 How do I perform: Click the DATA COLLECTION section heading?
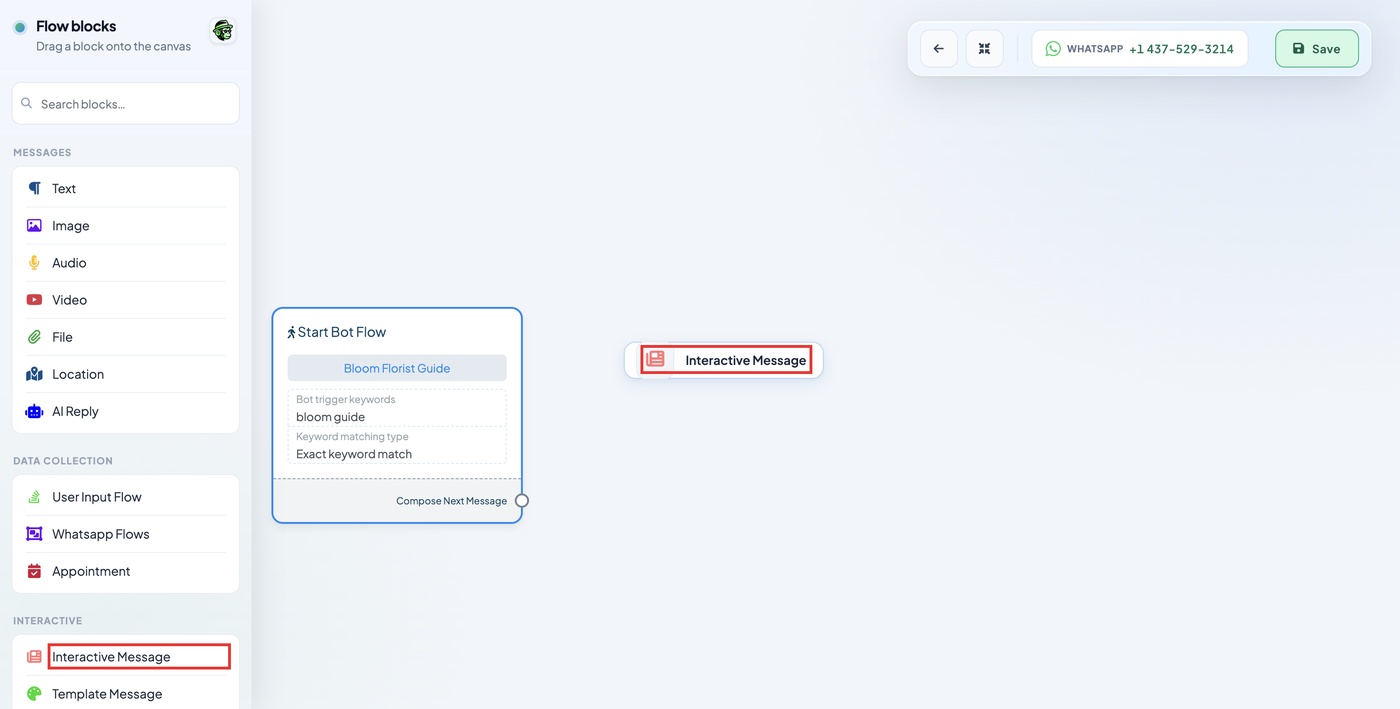click(63, 461)
